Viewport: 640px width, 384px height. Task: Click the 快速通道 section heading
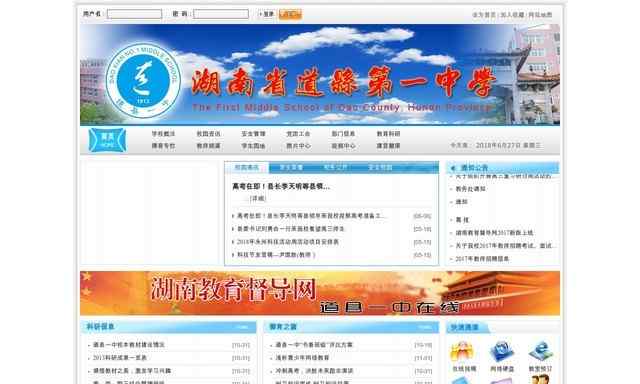[464, 327]
